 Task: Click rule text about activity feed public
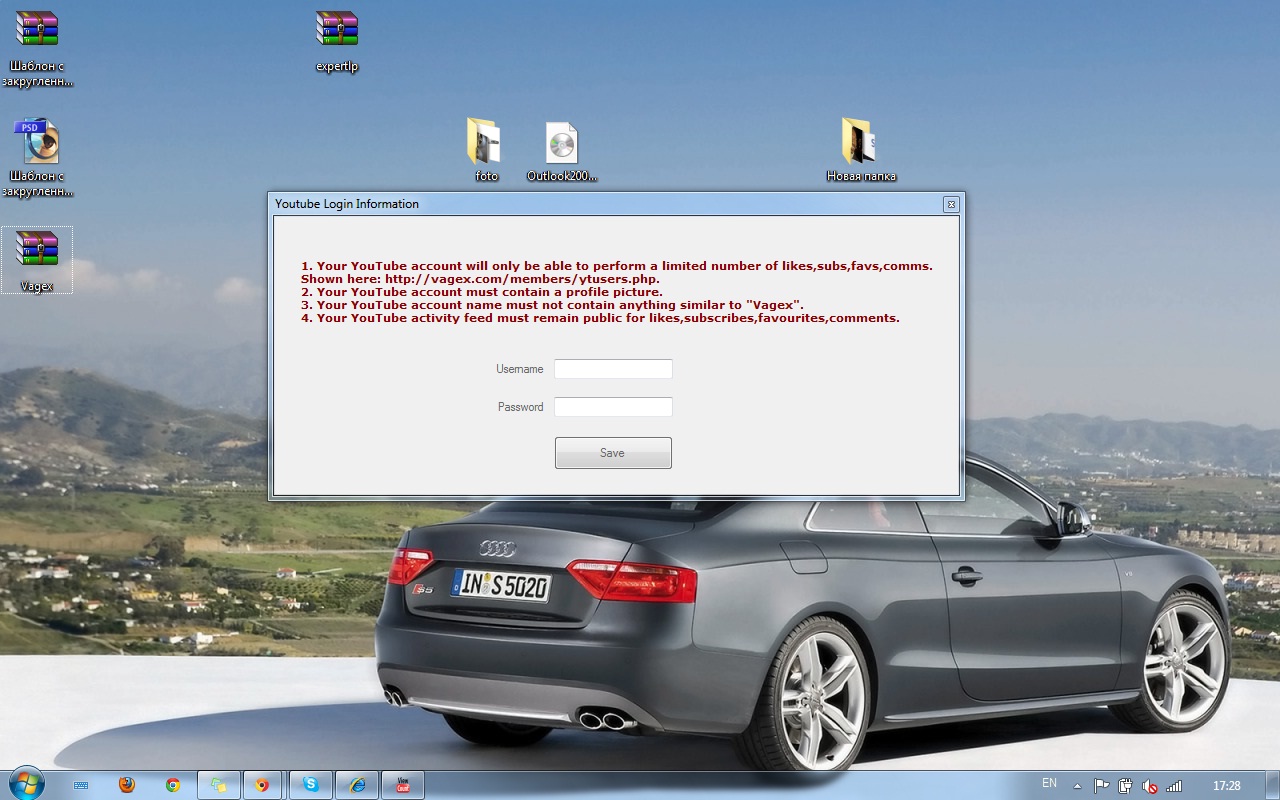[600, 318]
